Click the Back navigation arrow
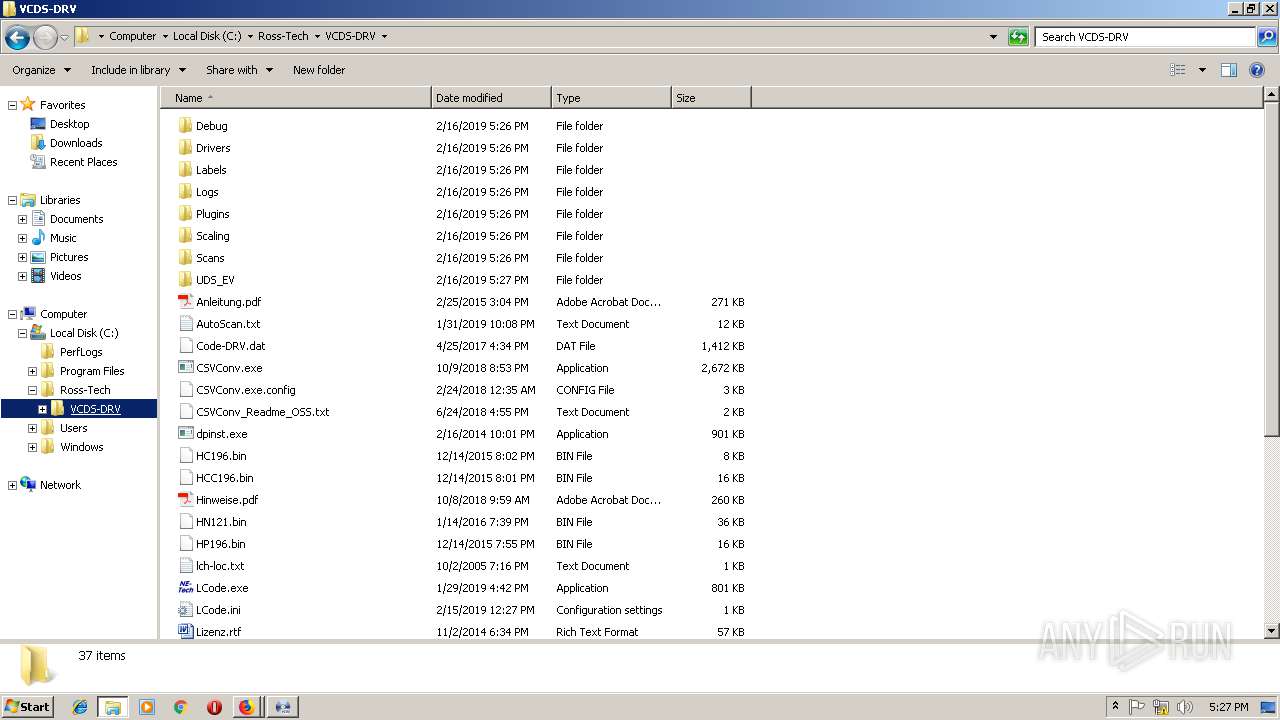 tap(17, 37)
